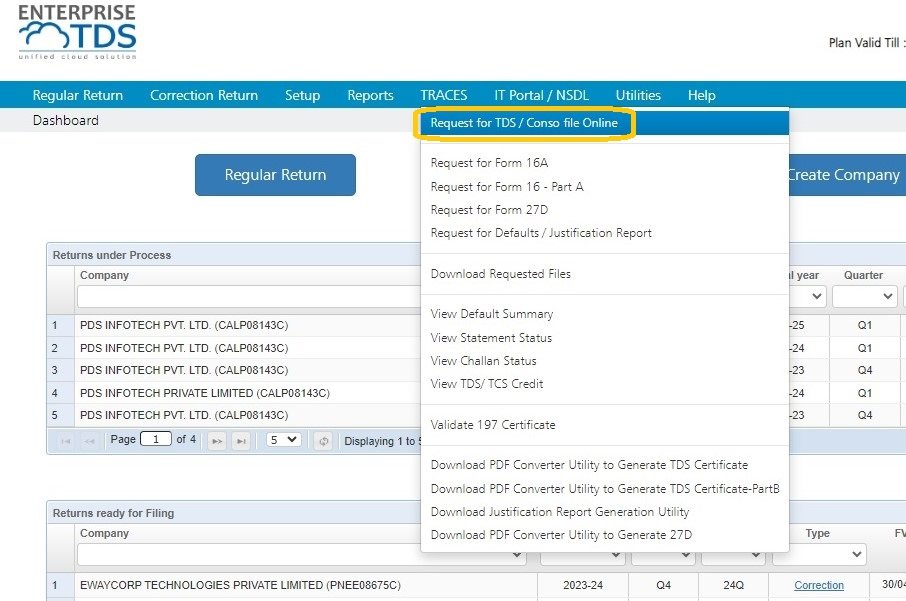Click the Regular Return button
Image resolution: width=906 pixels, height=601 pixels.
tap(275, 174)
